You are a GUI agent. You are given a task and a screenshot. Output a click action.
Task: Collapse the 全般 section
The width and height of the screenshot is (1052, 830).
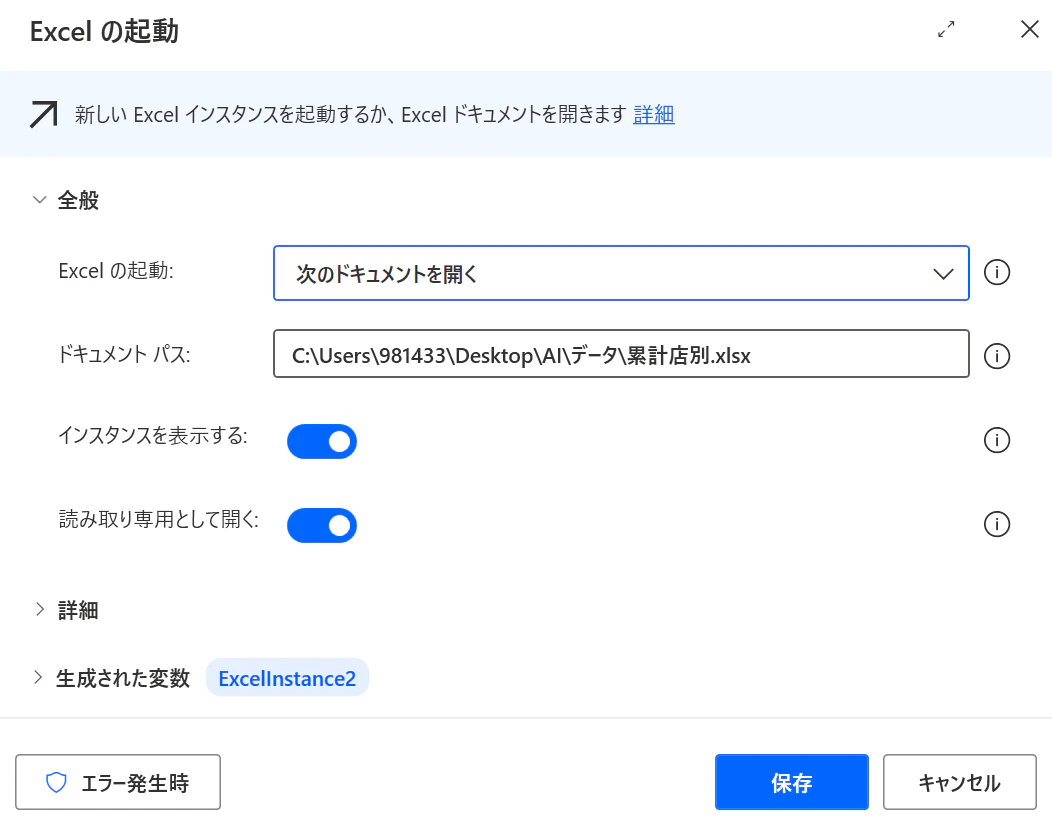click(40, 200)
